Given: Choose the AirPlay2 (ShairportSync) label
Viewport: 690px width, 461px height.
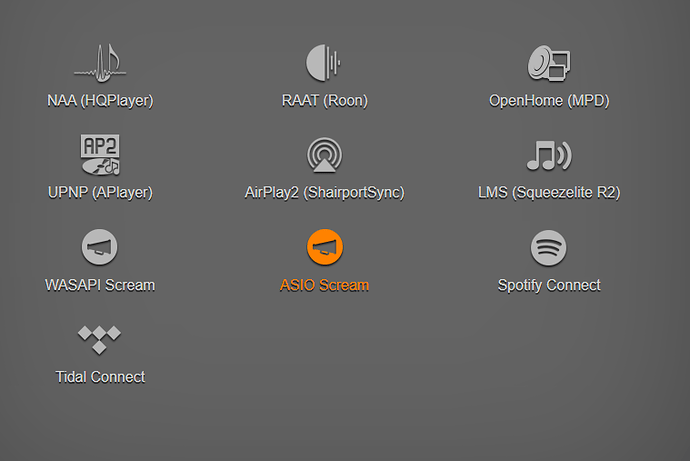Looking at the screenshot, I should click(x=325, y=193).
